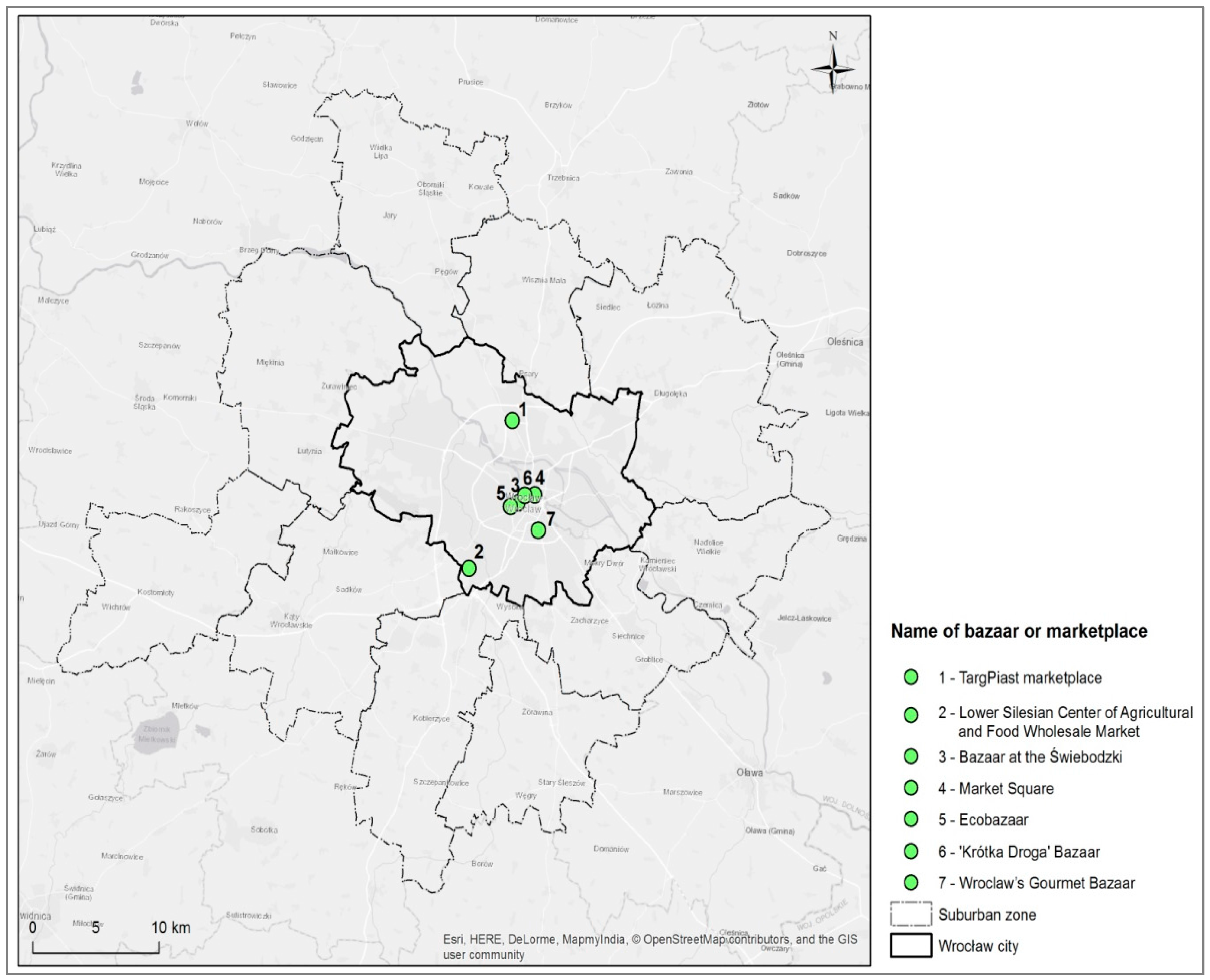This screenshot has width=1210, height=980.
Task: Click green marker 7 Gourmet Bazaar on map
Action: [x=538, y=530]
